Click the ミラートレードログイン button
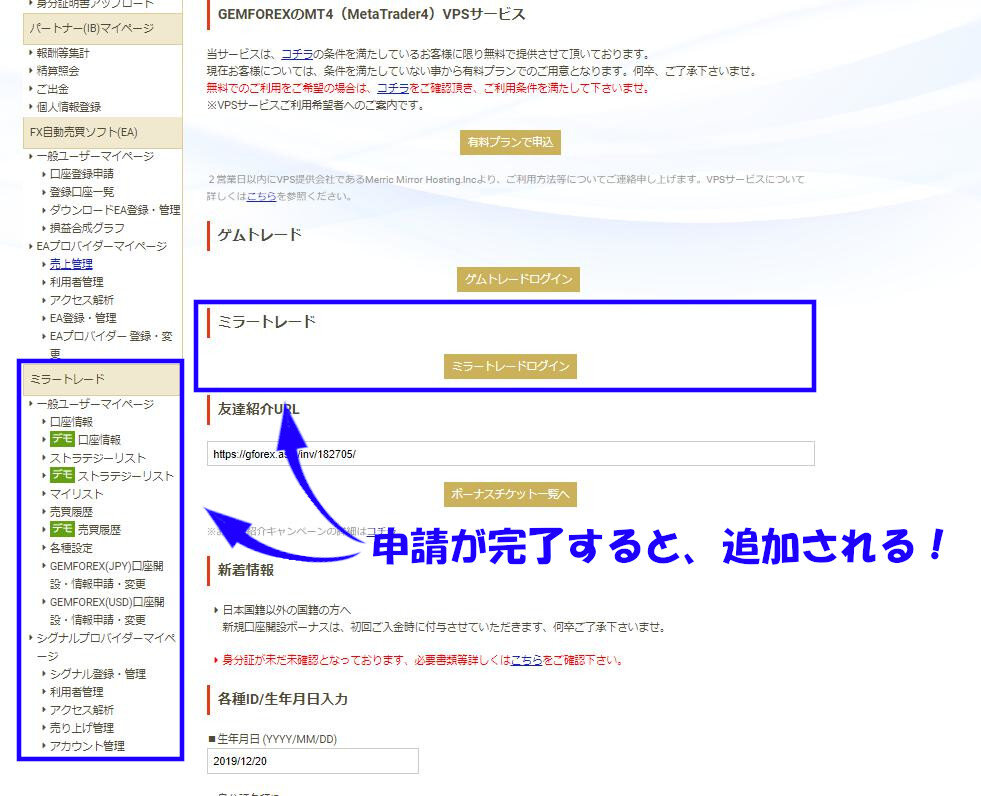981x796 pixels. click(x=510, y=366)
